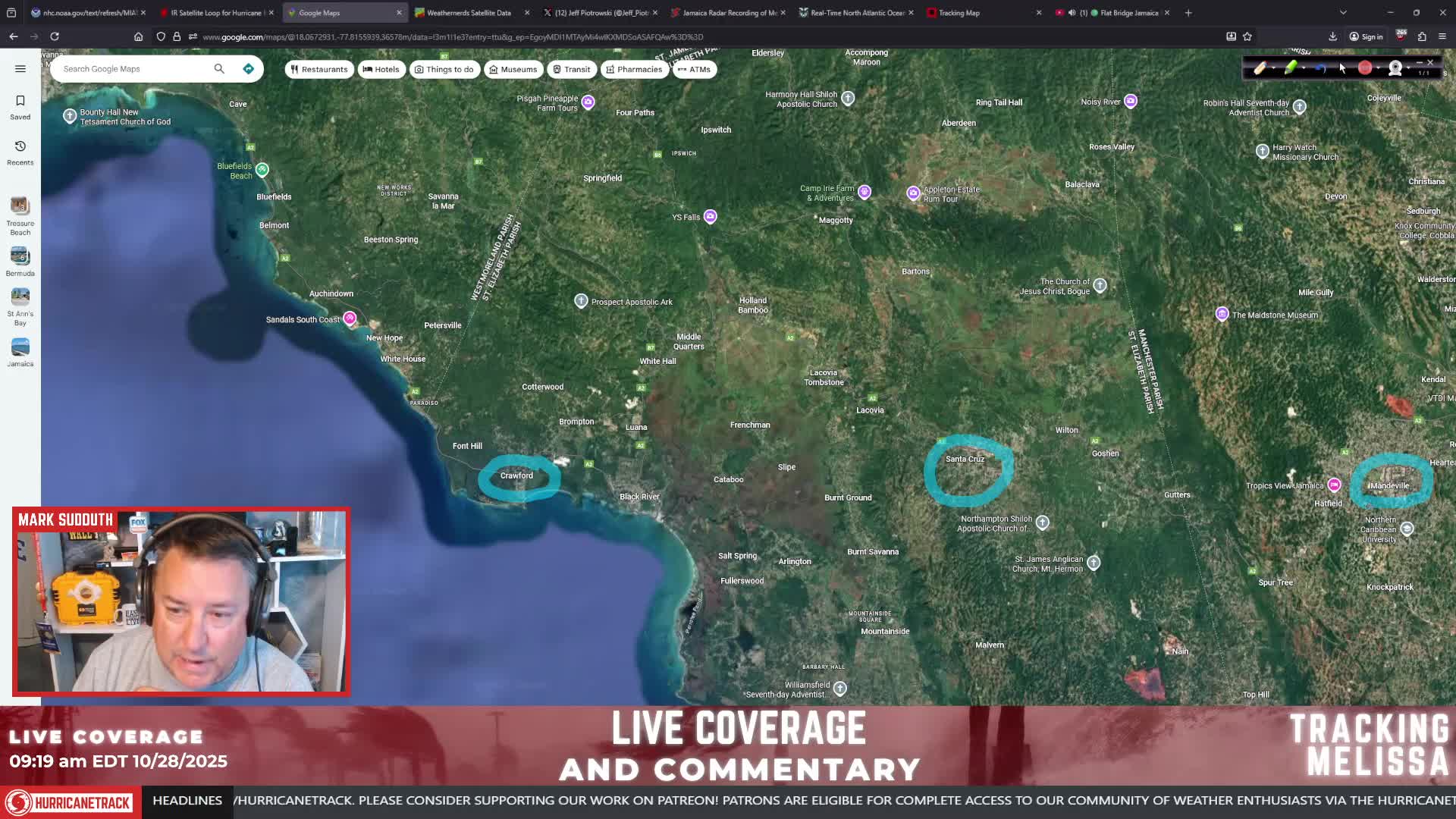Select the green highlighter tool
Viewport: 1456px width, 819px height.
click(1290, 68)
